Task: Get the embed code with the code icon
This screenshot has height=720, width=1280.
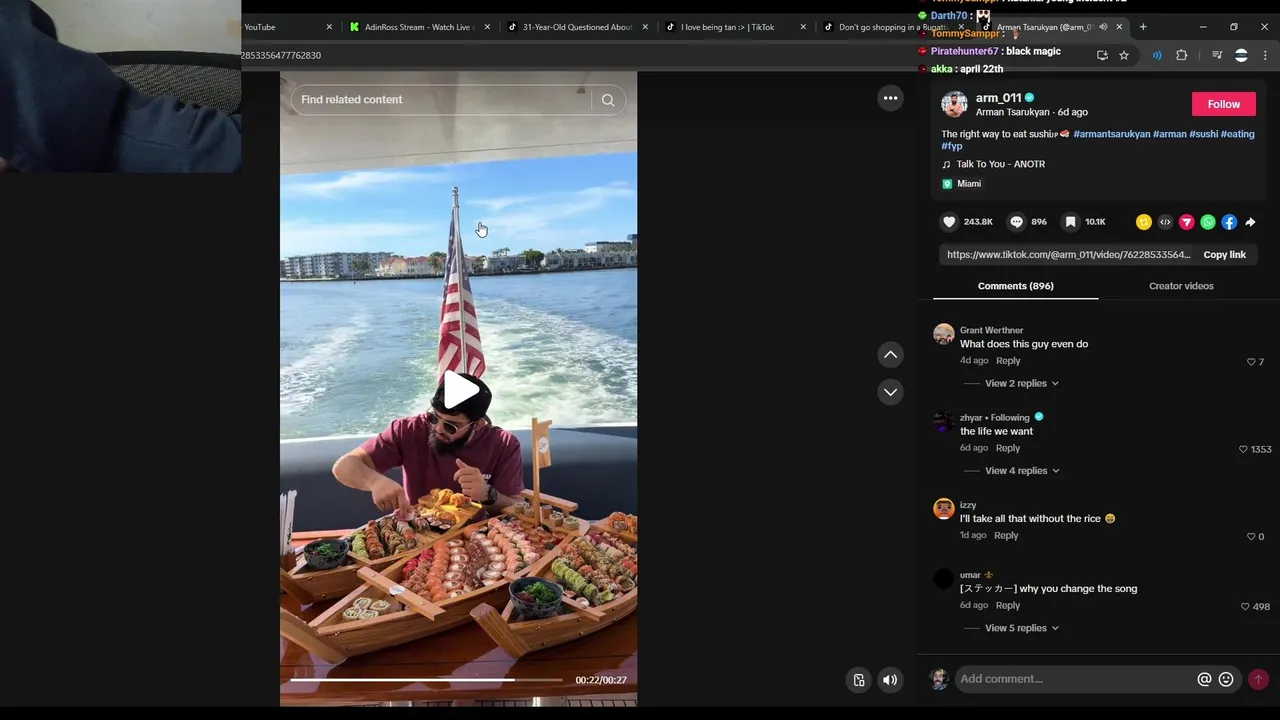Action: click(x=1165, y=222)
